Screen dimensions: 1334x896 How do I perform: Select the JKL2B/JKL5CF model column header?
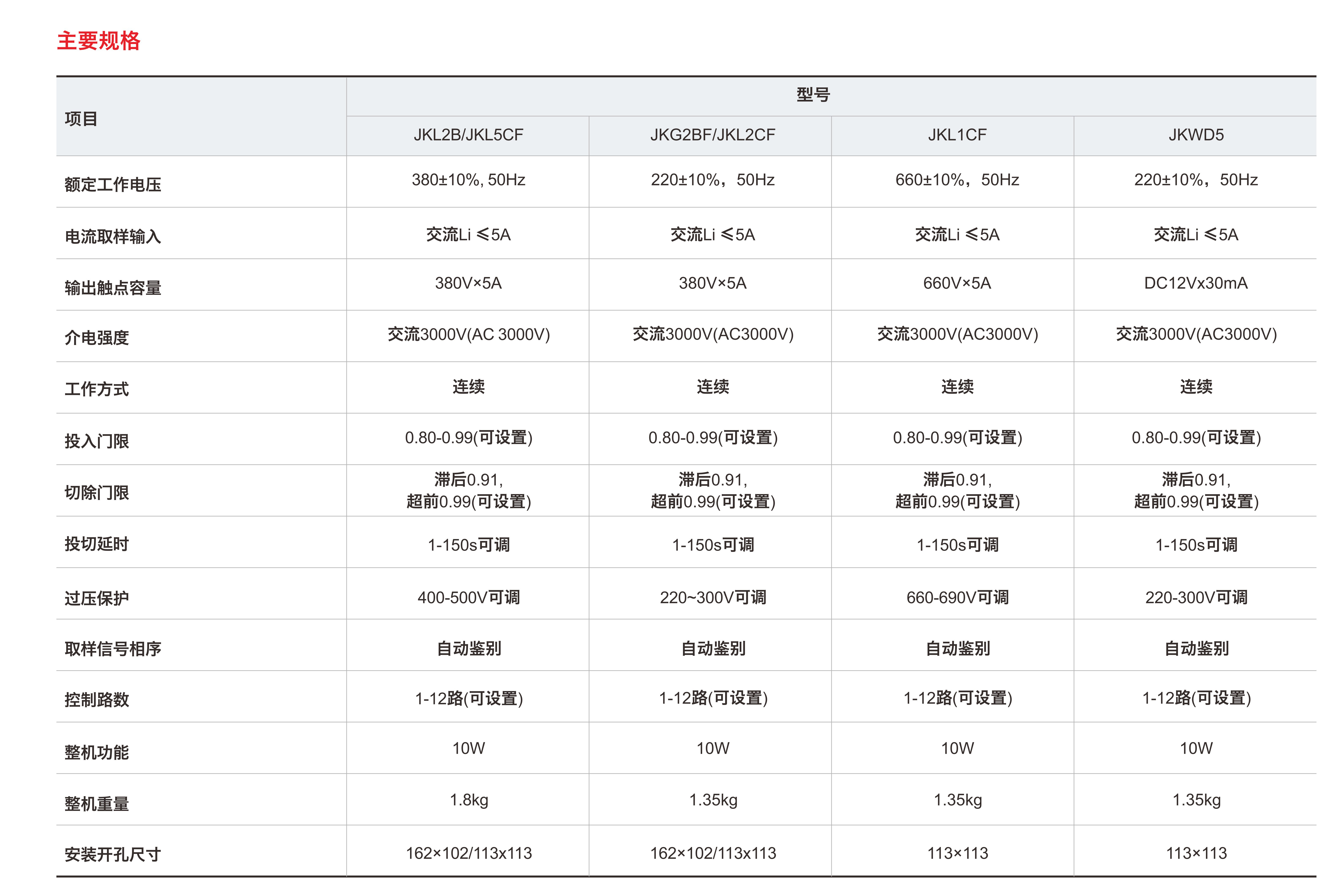click(x=468, y=135)
